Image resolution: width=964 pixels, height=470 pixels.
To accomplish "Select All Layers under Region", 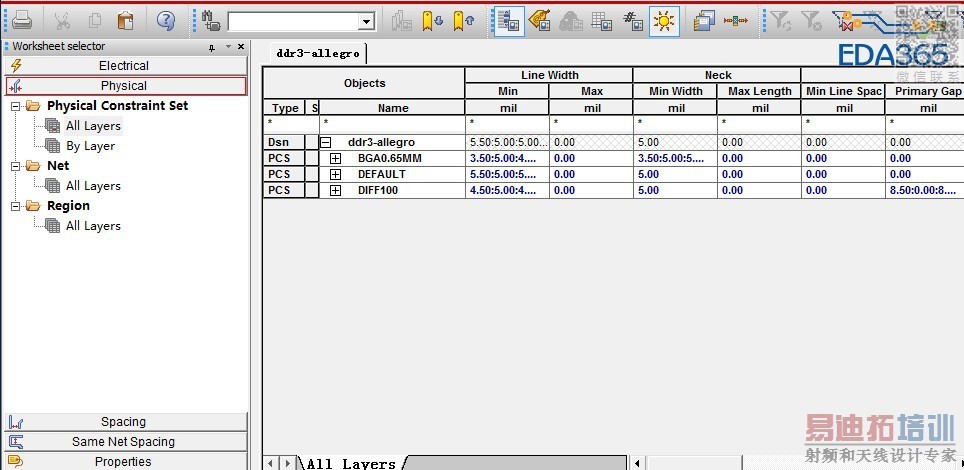I will [93, 226].
